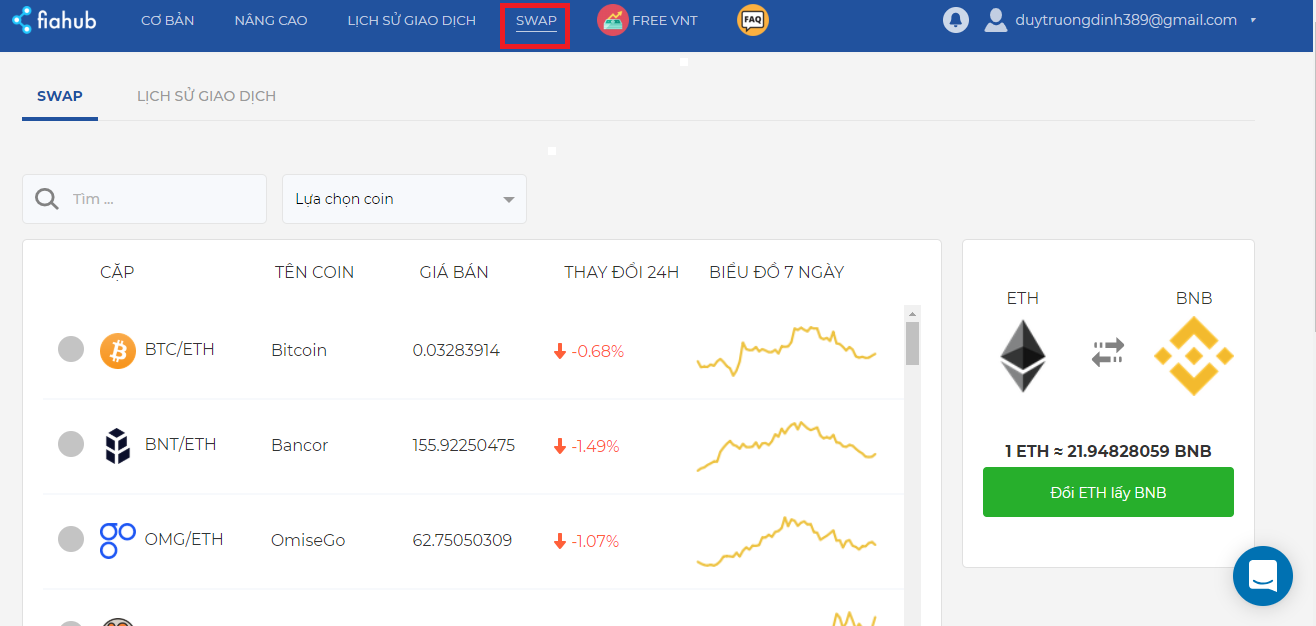Viewport: 1316px width, 626px height.
Task: Click the Đổi ETH lấy BNB button
Action: pyautogui.click(x=1108, y=492)
